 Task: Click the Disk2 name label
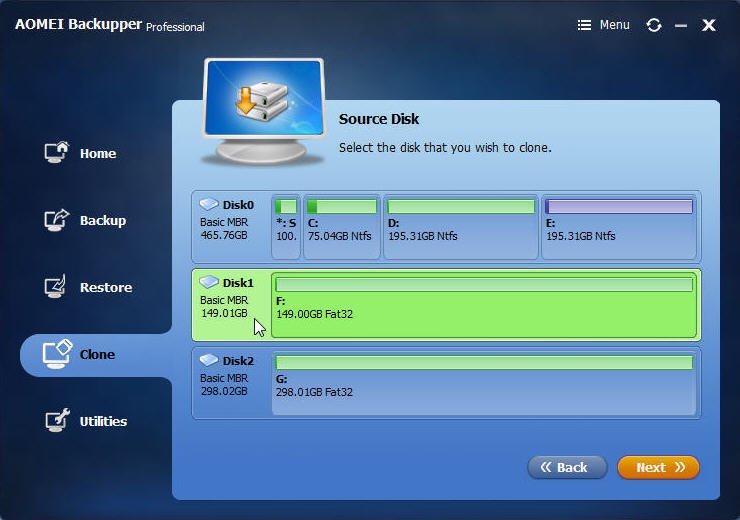click(x=238, y=361)
